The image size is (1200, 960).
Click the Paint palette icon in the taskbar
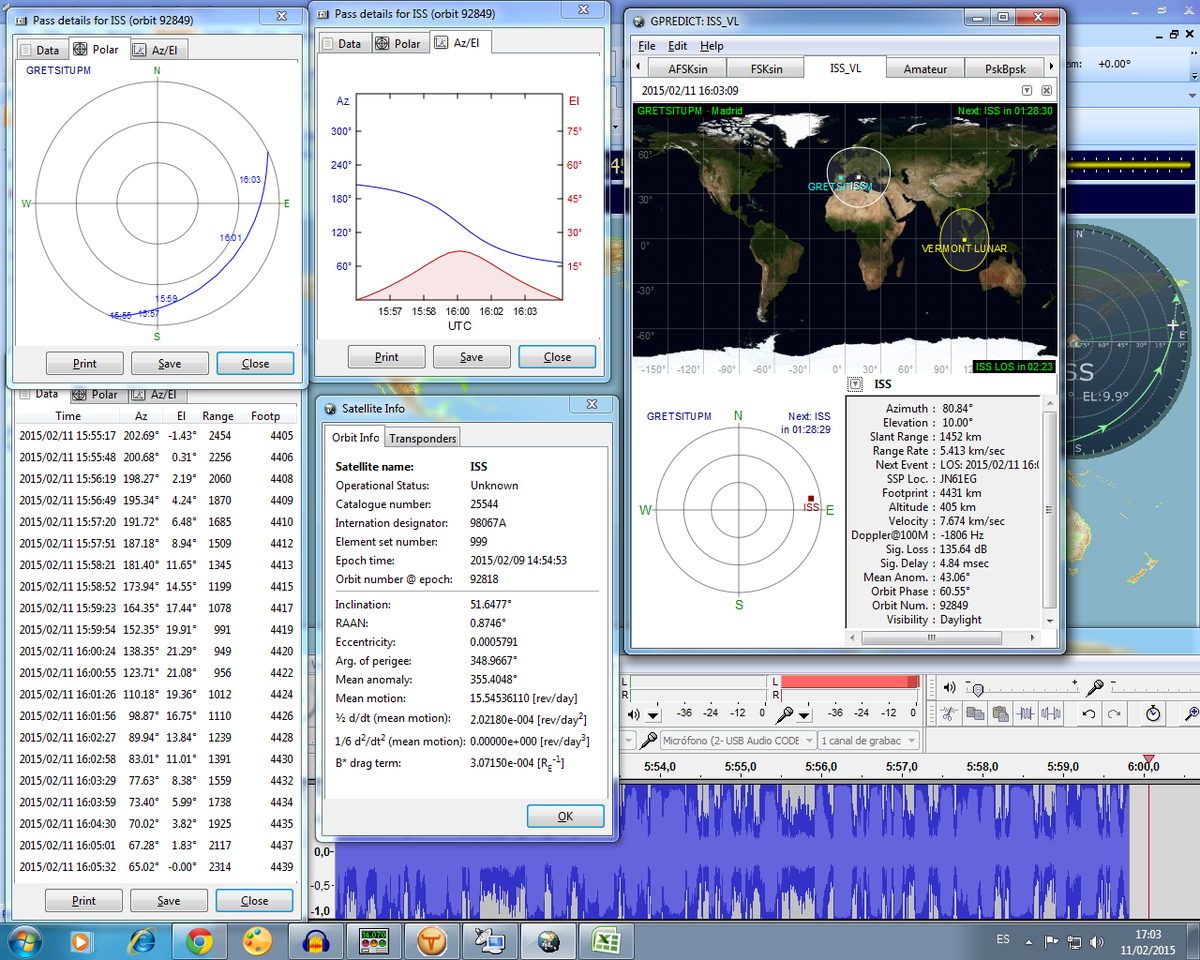pyautogui.click(x=257, y=941)
